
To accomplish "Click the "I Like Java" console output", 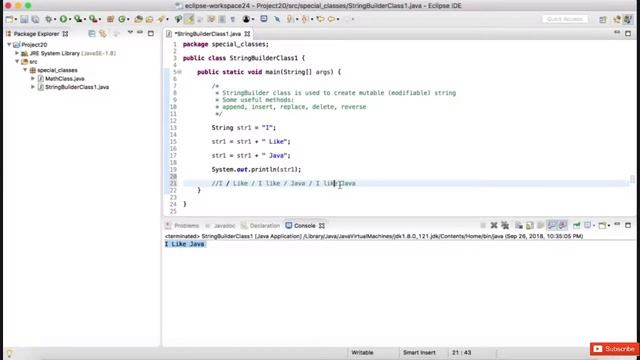I will [x=184, y=244].
